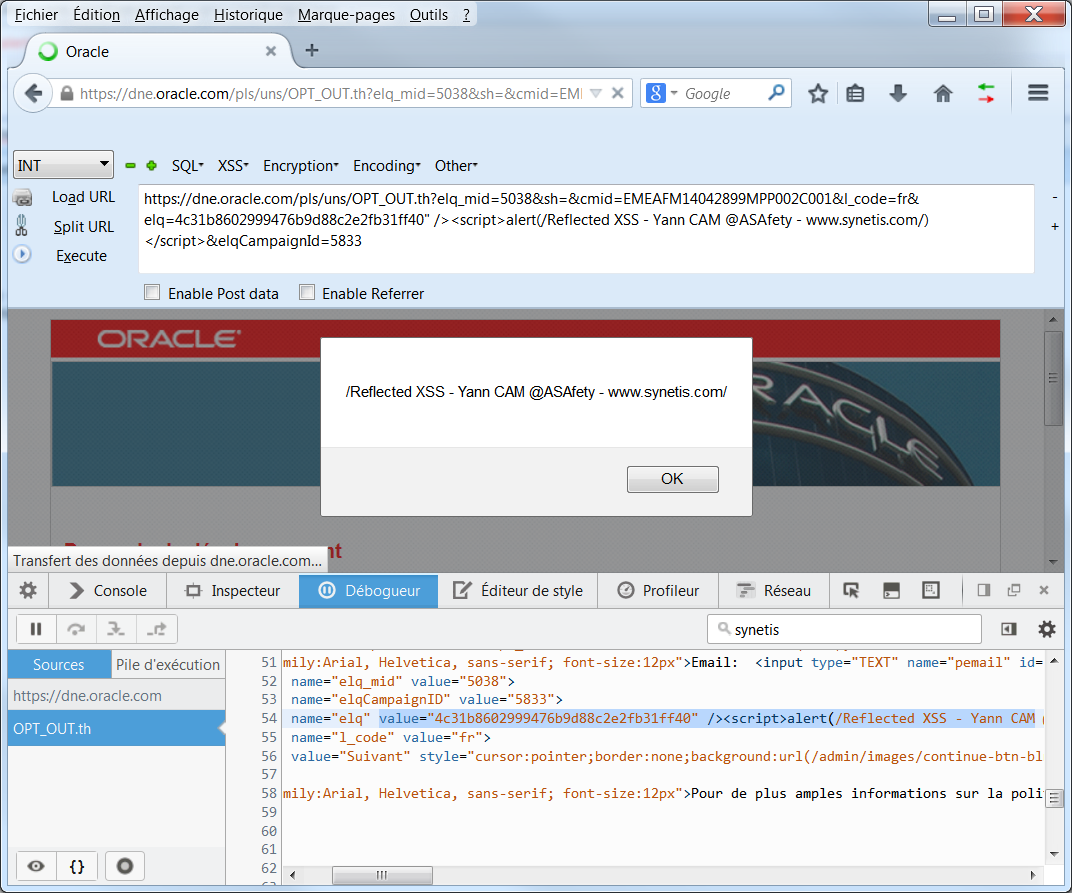Screen dimensions: 1072x893
Task: Open Google search engine selector
Action: [x=662, y=93]
